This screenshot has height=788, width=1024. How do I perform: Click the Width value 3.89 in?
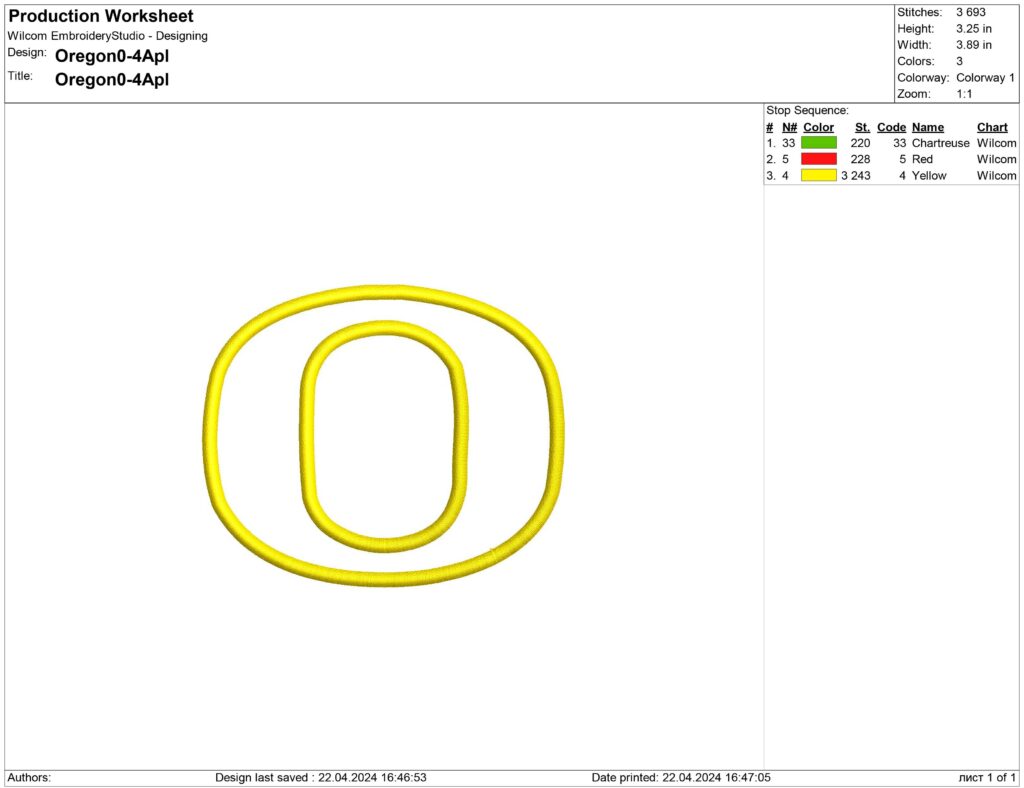974,45
